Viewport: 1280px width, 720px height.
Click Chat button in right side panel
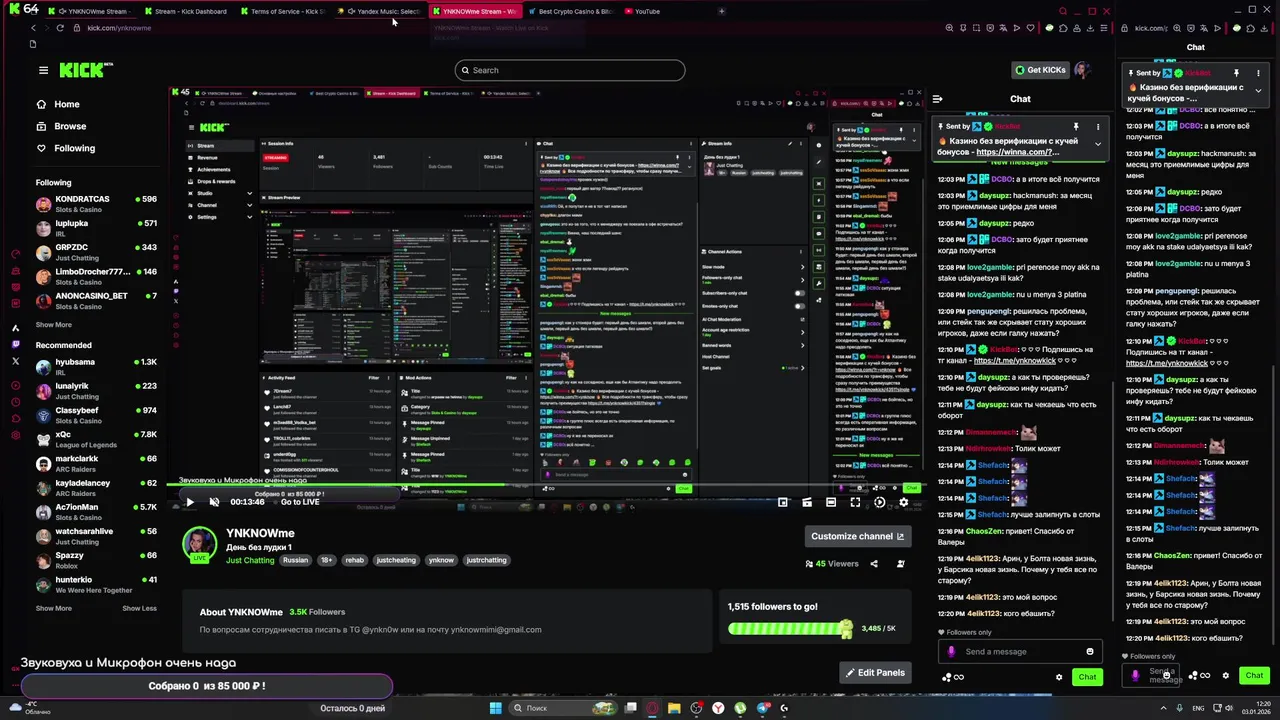1254,676
